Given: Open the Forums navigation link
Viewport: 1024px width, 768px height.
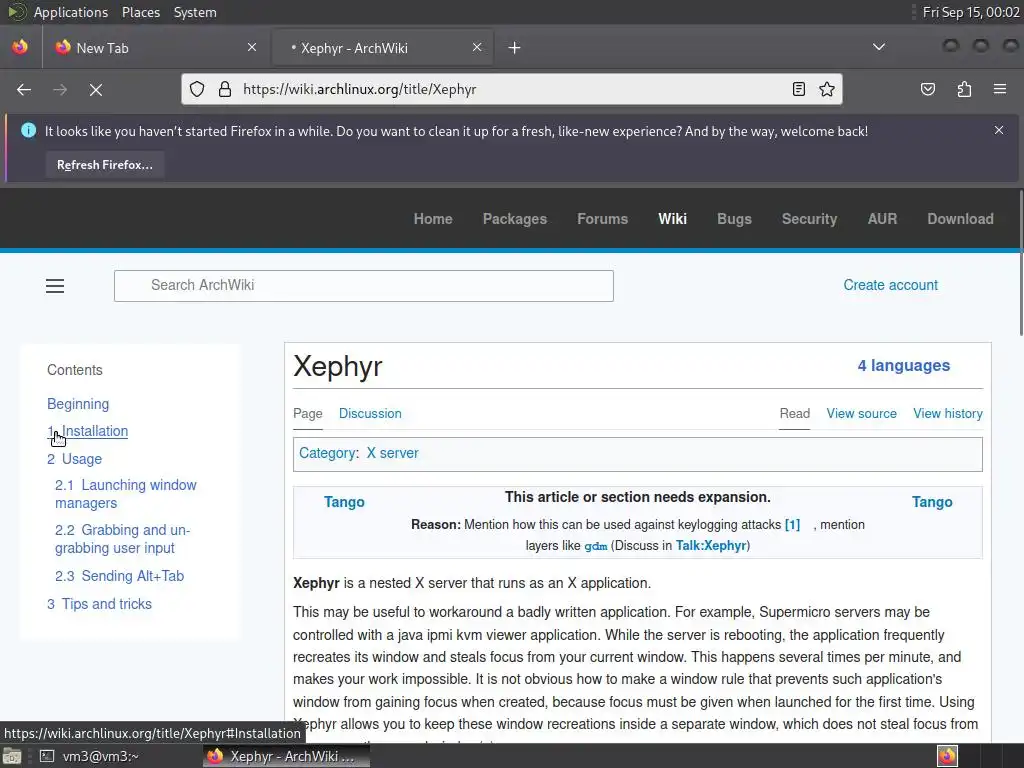Looking at the screenshot, I should click(602, 219).
